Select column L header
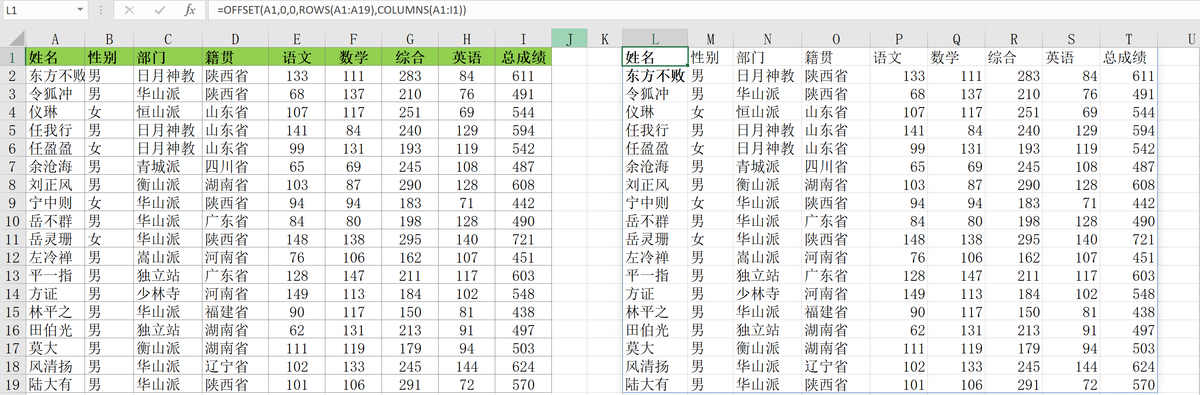Viewport: 1200px width, 395px height. [655, 39]
